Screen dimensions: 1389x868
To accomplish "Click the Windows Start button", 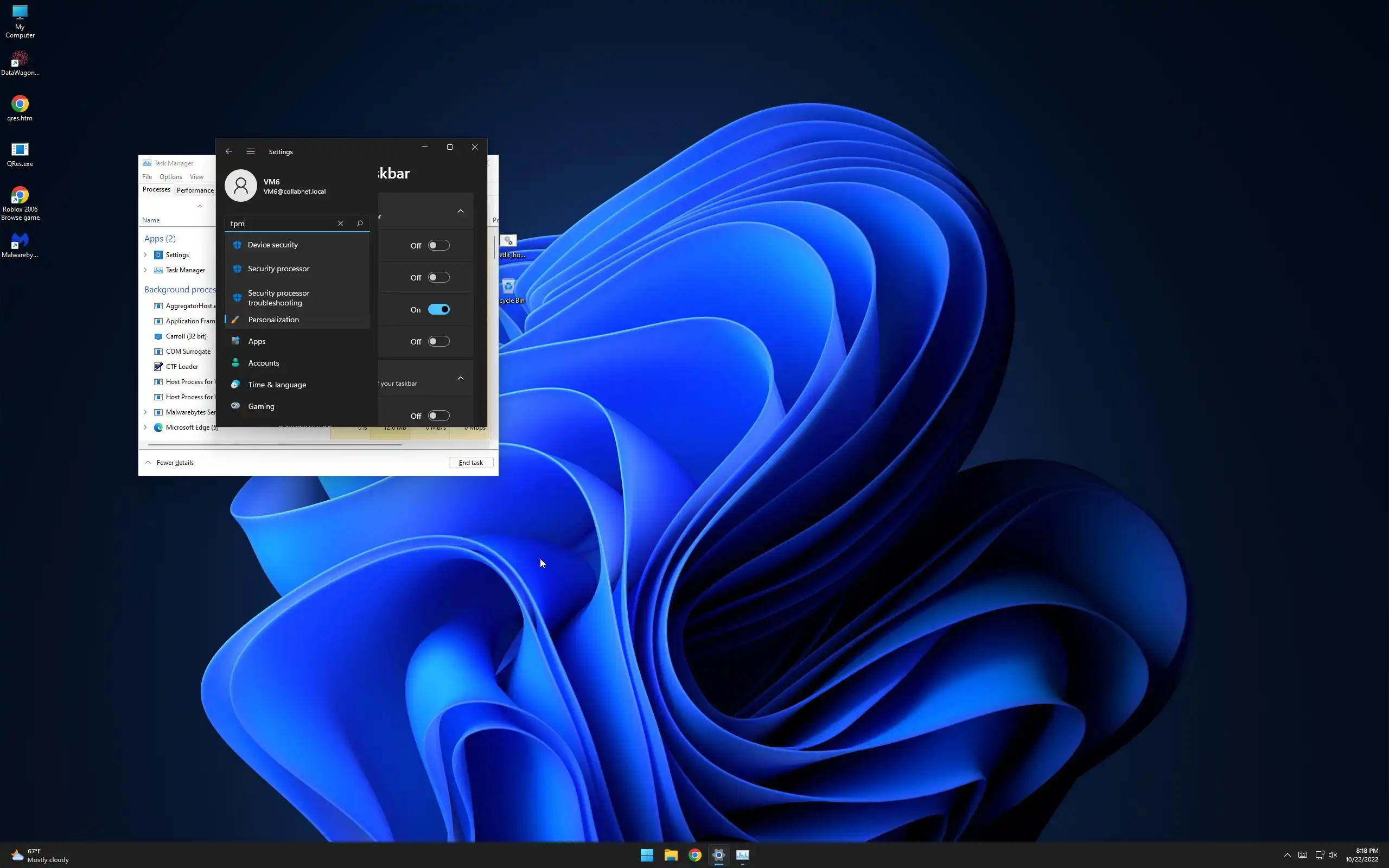I will click(x=646, y=855).
